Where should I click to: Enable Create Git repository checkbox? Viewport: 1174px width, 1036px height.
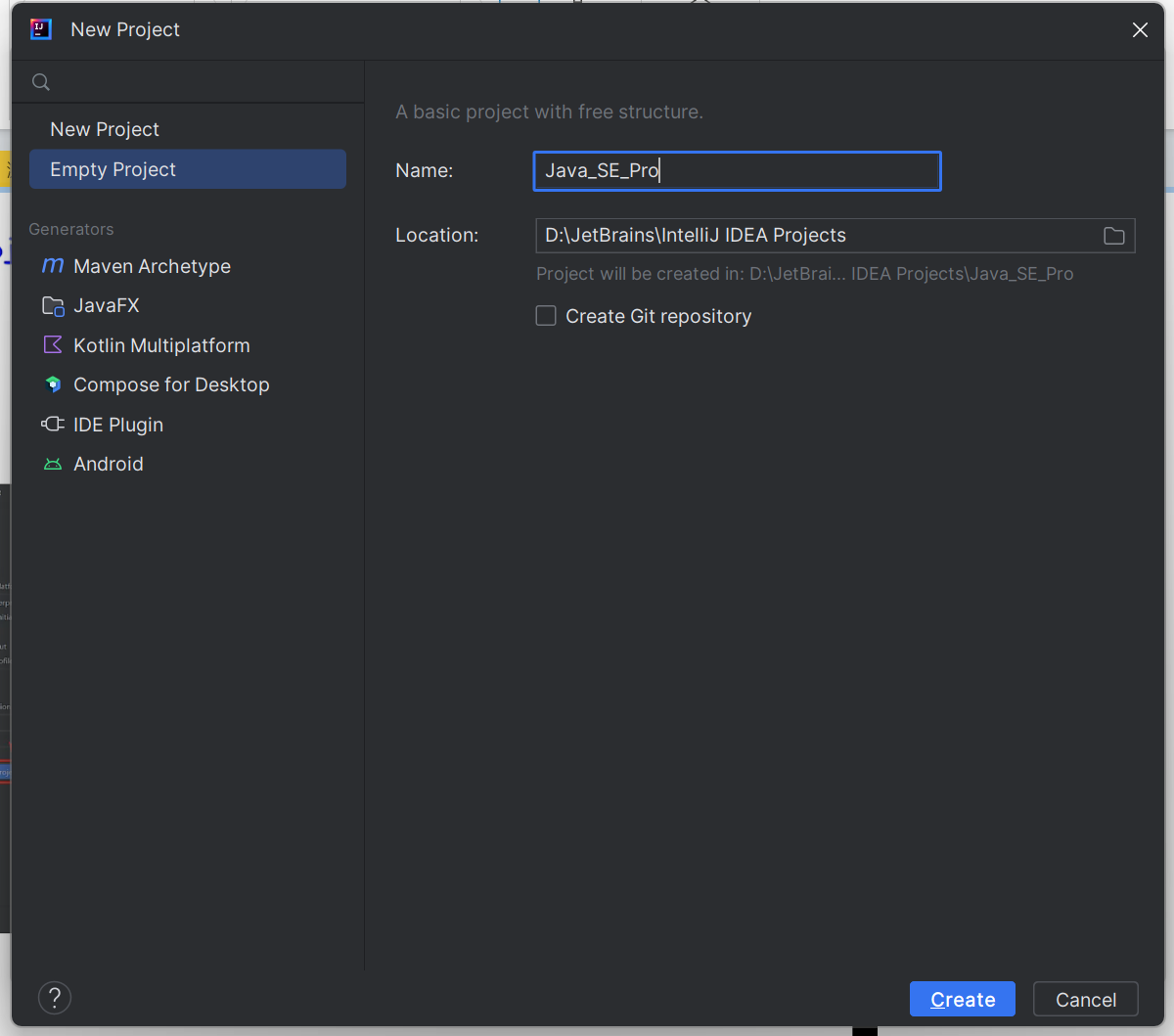coord(546,316)
